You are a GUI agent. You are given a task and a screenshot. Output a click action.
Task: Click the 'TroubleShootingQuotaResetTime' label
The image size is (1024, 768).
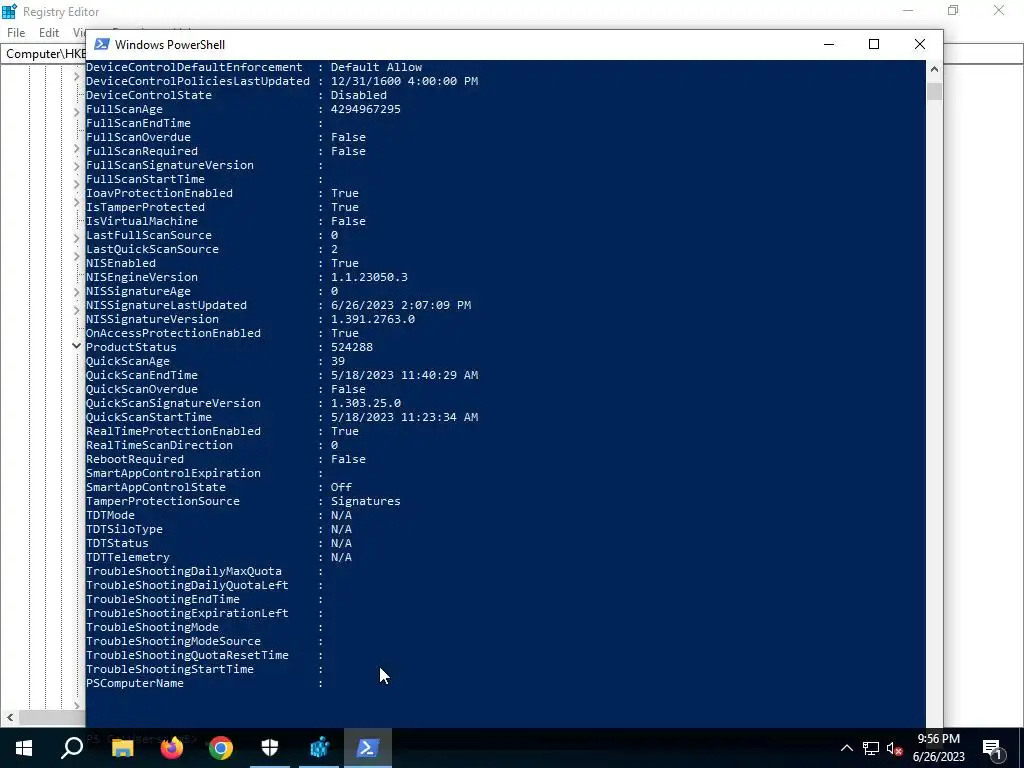[x=187, y=655]
